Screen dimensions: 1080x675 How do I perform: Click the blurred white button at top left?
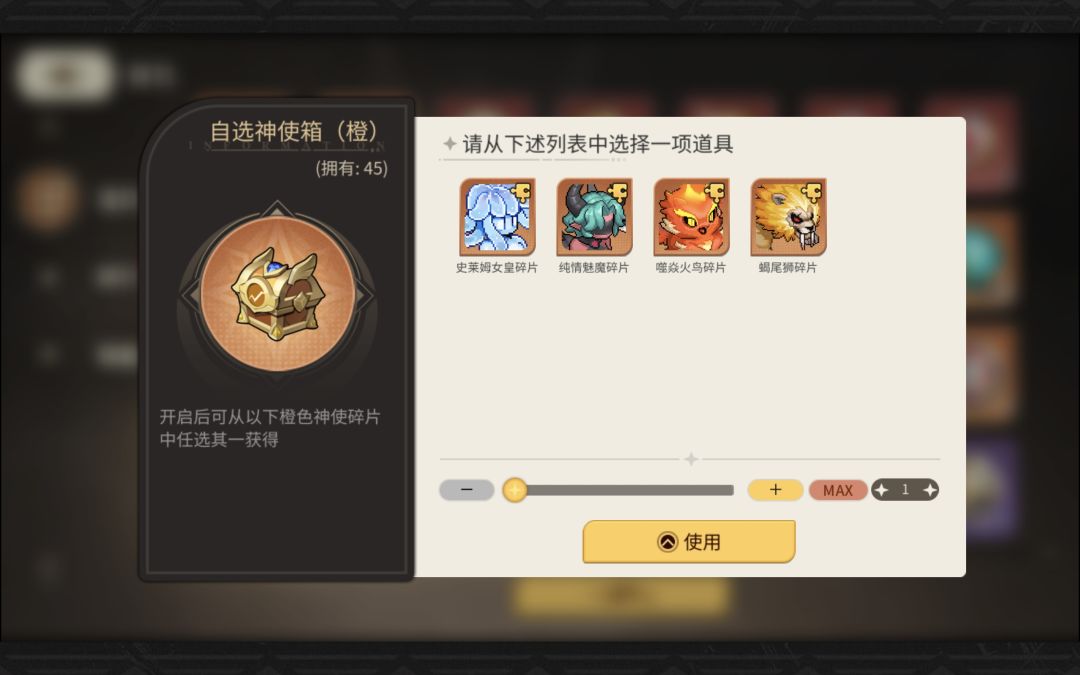click(65, 74)
